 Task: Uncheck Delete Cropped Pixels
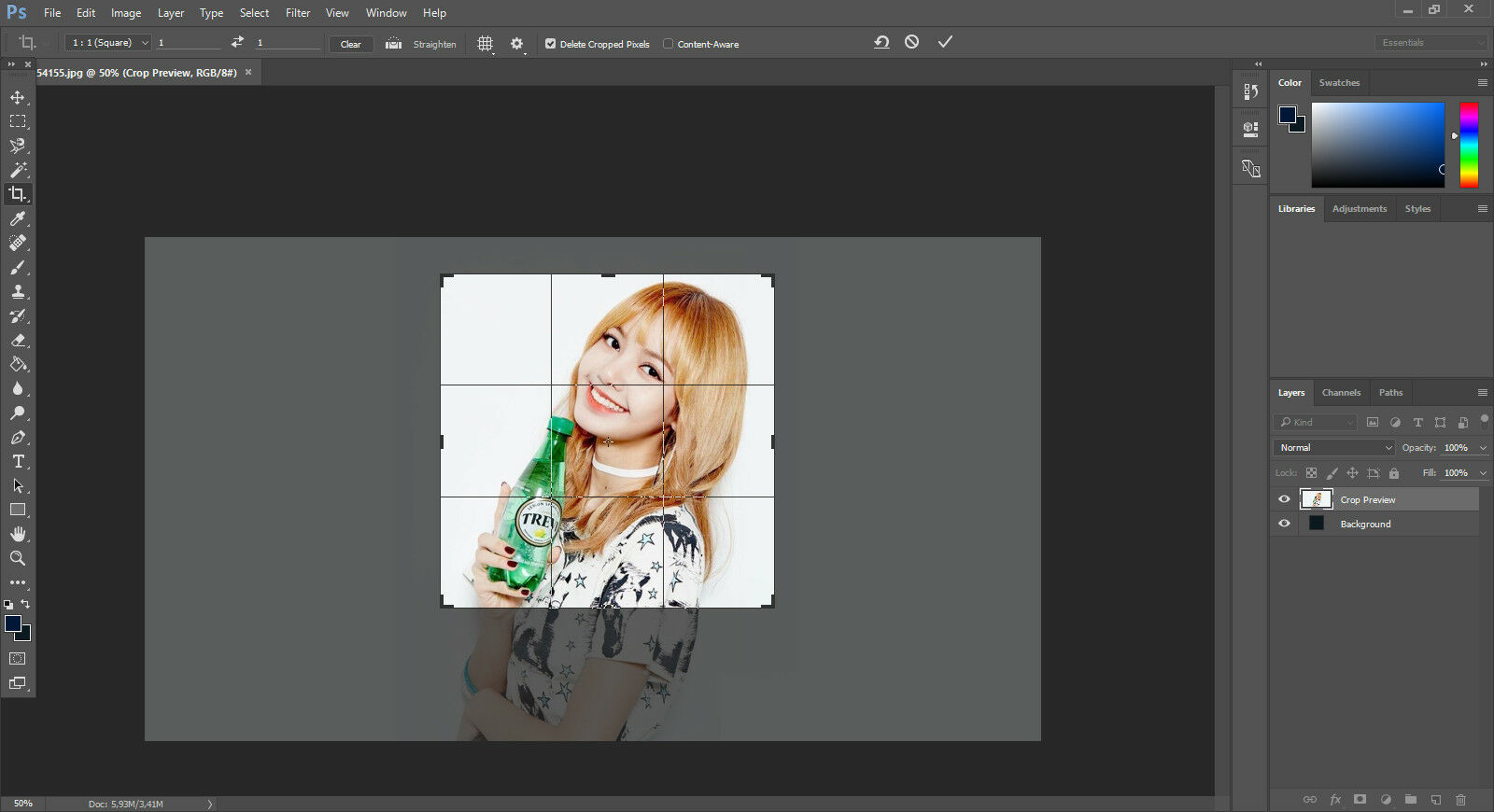(x=551, y=44)
